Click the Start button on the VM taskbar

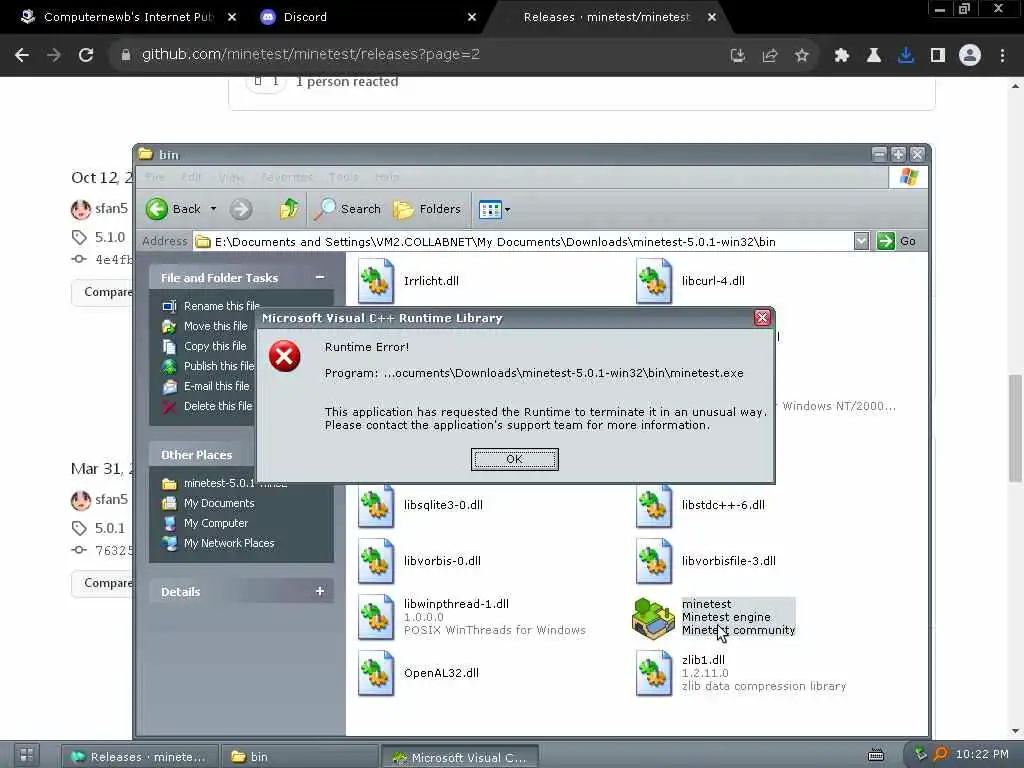[x=25, y=756]
